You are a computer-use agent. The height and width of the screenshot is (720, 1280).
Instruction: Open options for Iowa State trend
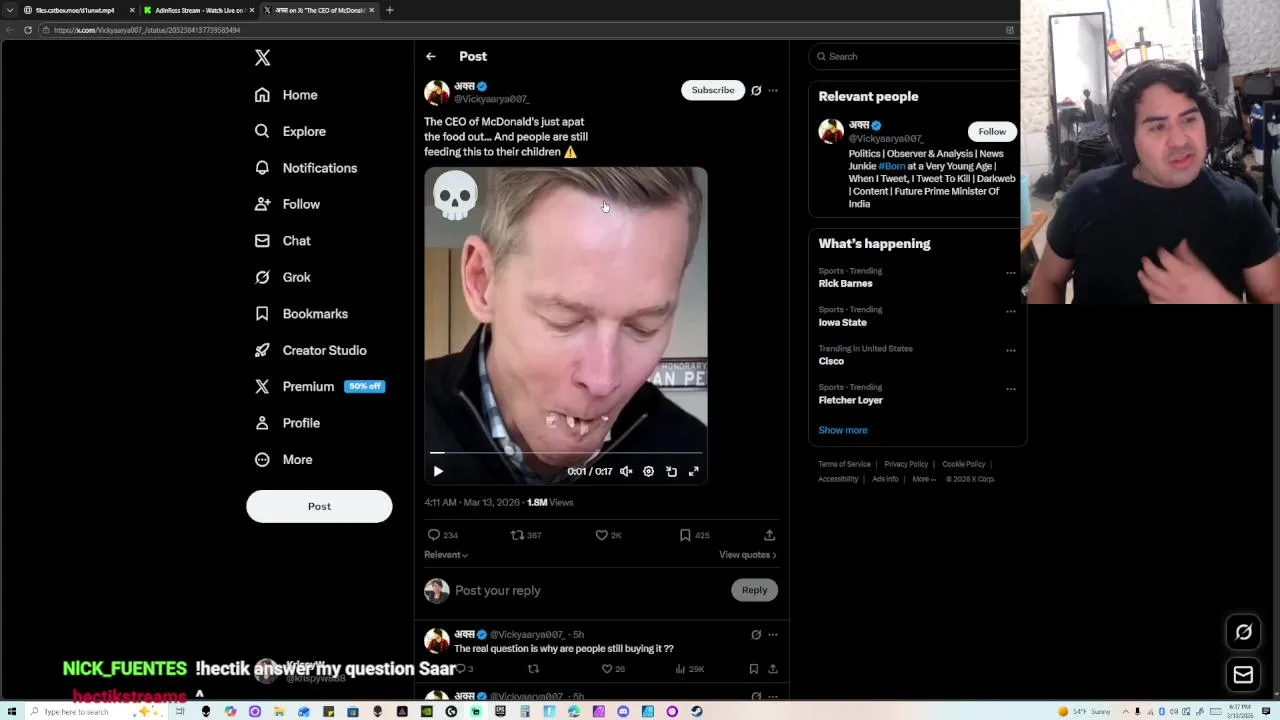coord(1010,311)
